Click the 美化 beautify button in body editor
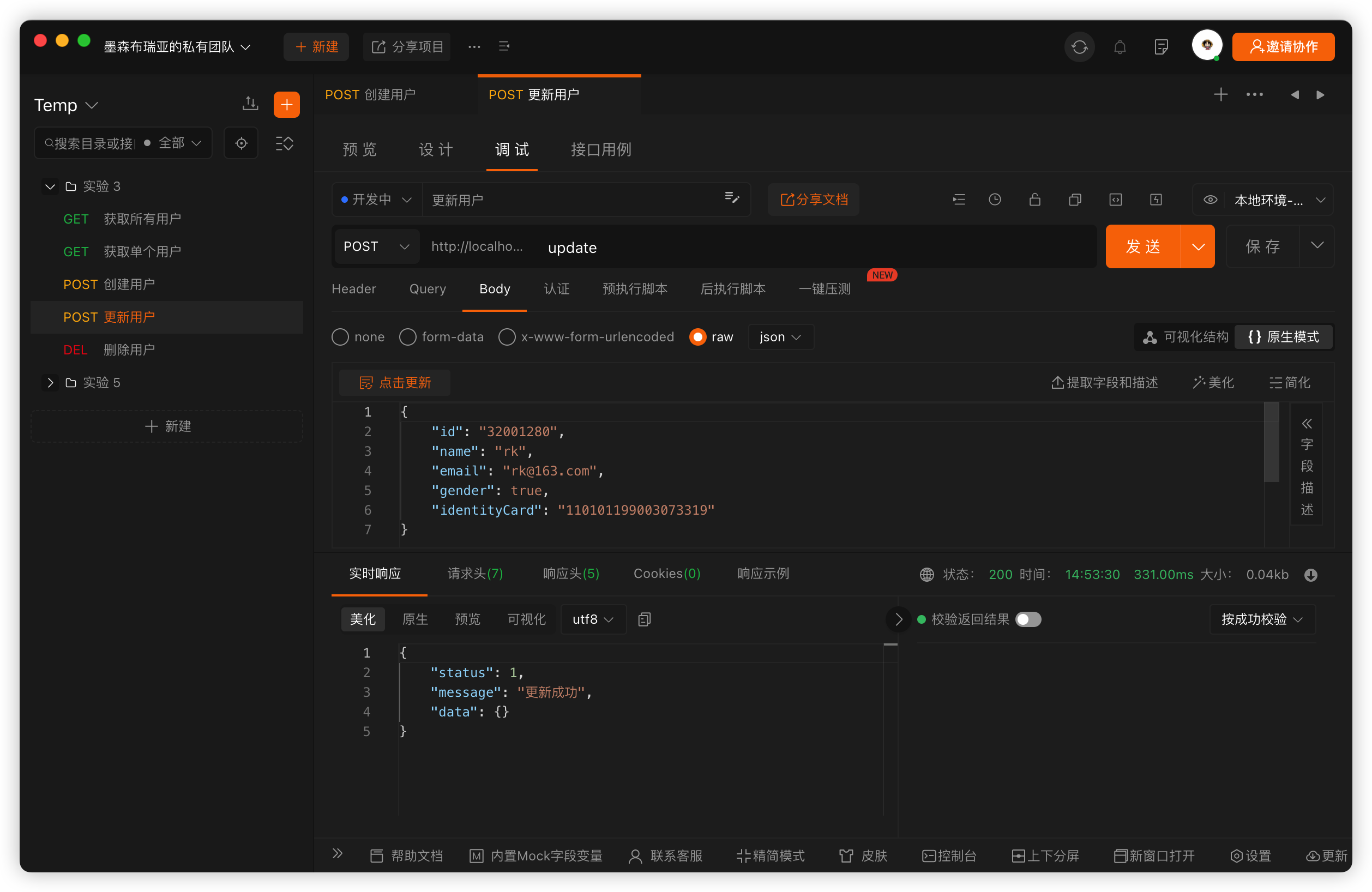Image resolution: width=1372 pixels, height=892 pixels. coord(1213,383)
